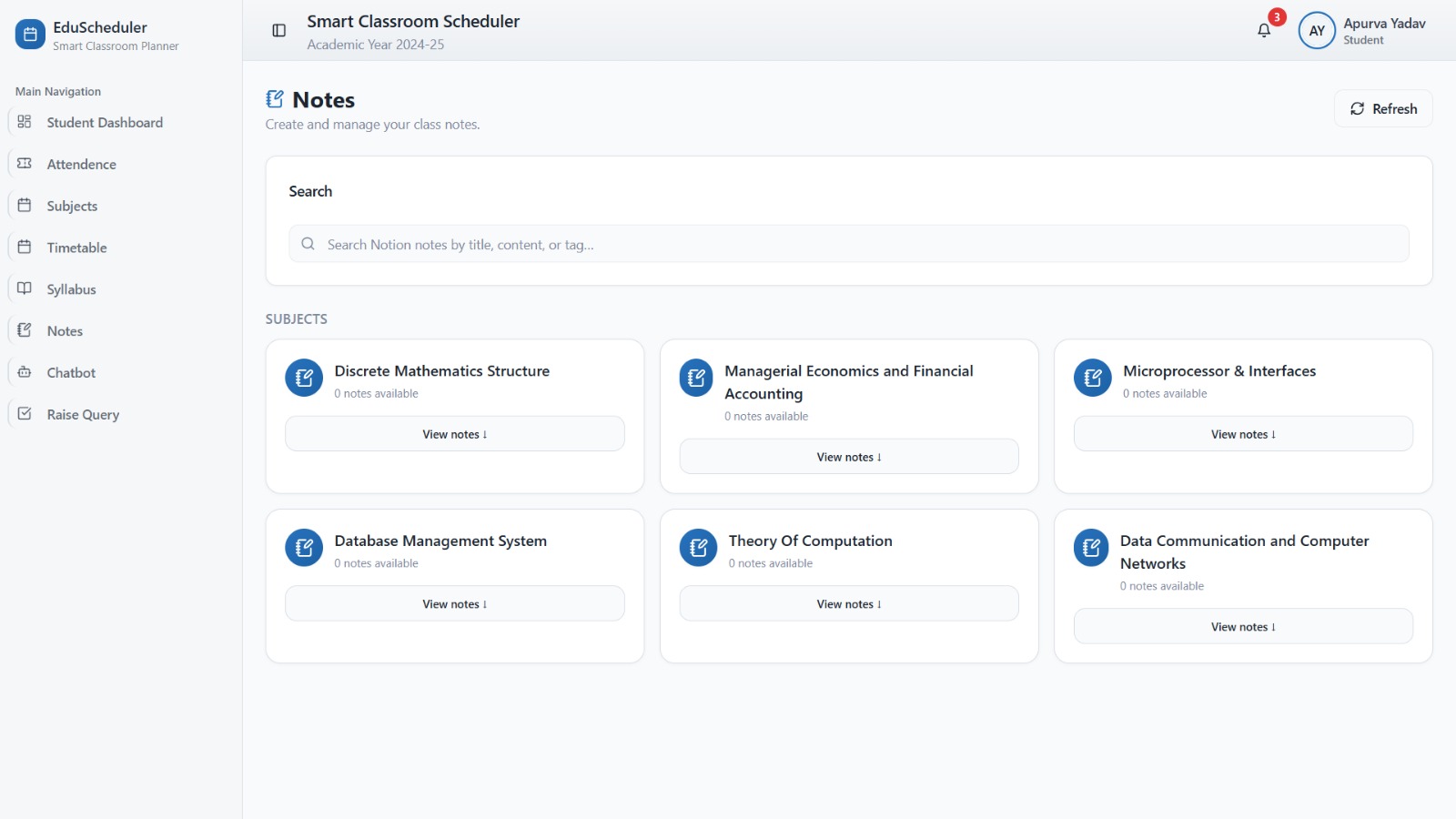The height and width of the screenshot is (819, 1456).
Task: View notes for Data Communication and Computer Networks
Action: tap(1243, 627)
